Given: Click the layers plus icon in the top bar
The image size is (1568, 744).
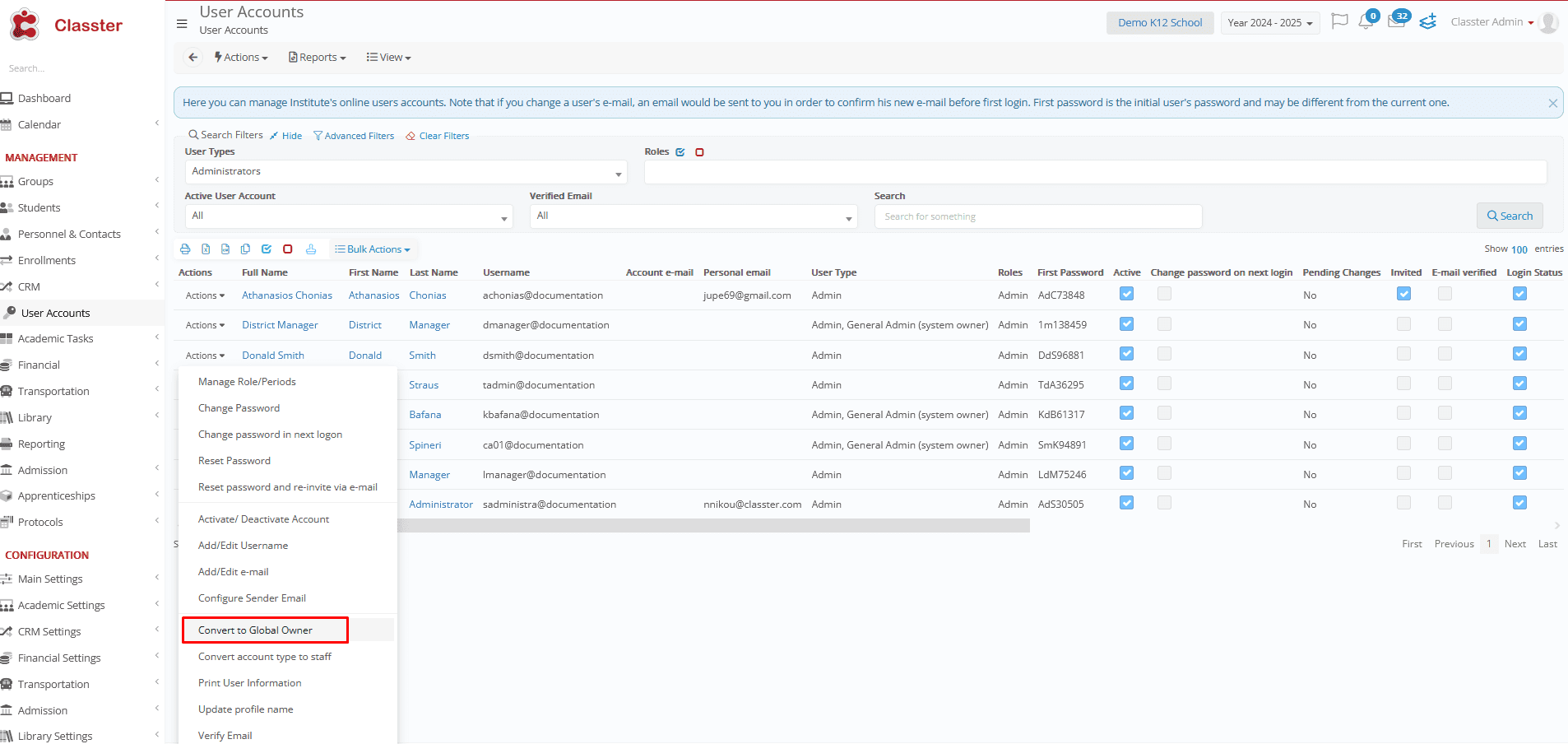Looking at the screenshot, I should click(x=1428, y=21).
